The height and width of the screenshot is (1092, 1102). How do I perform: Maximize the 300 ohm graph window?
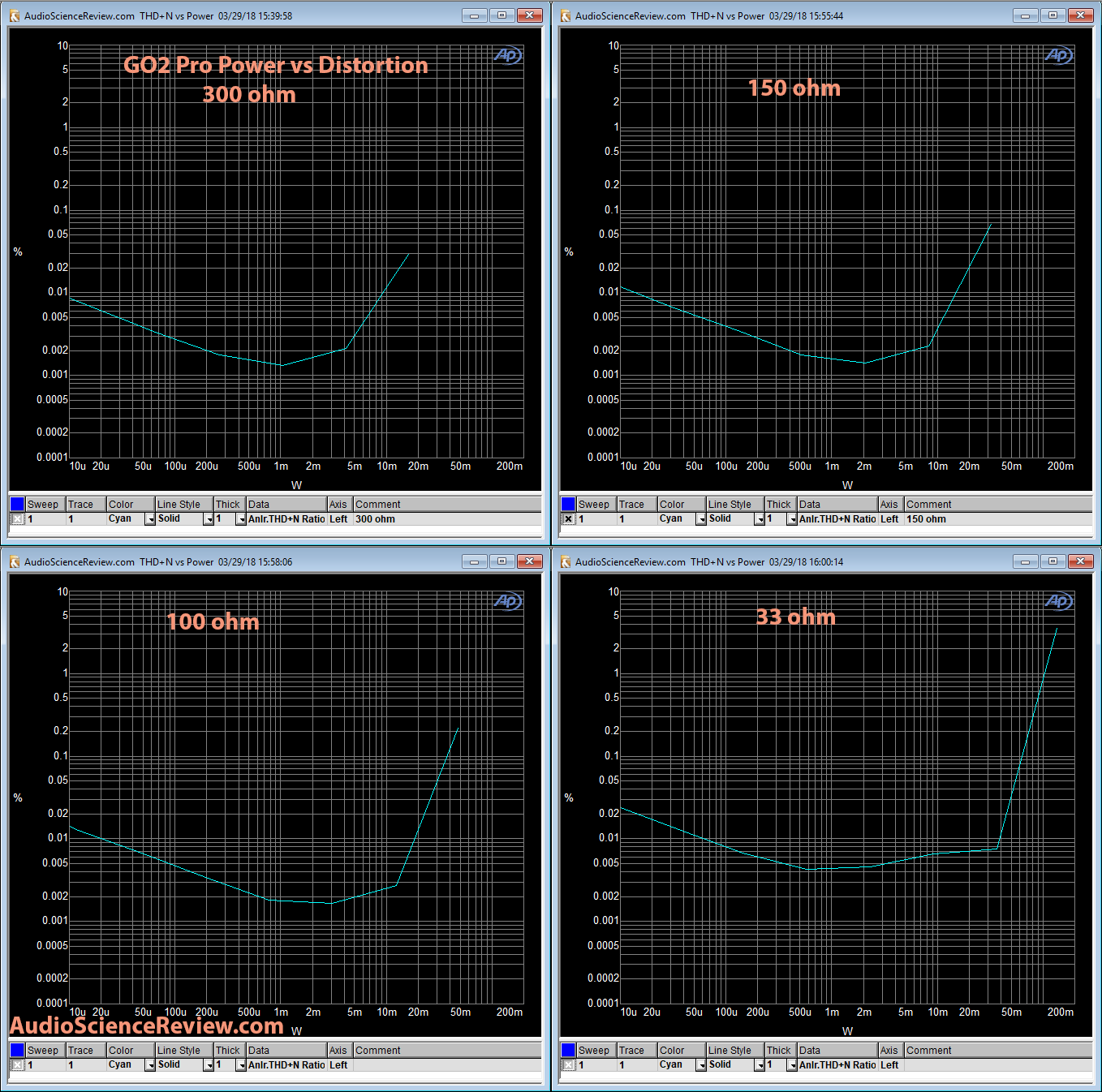501,15
